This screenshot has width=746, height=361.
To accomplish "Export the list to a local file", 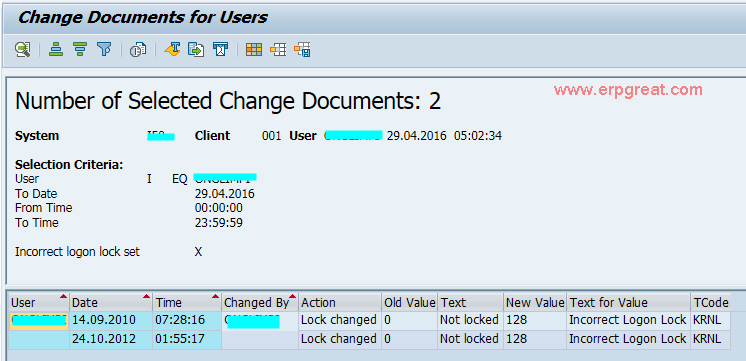I will tap(196, 49).
